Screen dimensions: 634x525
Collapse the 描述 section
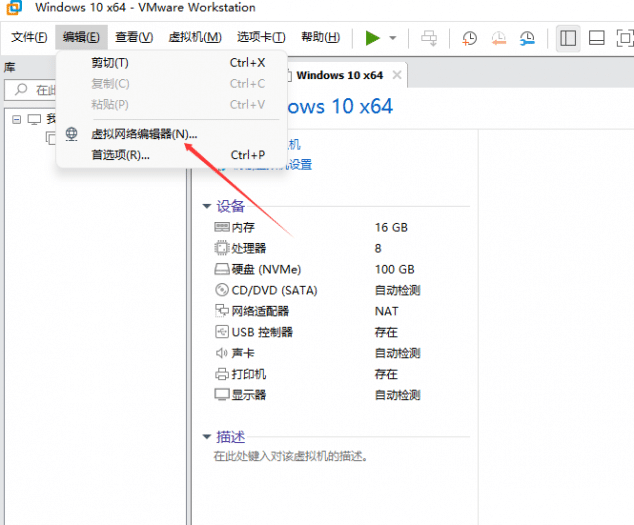click(x=207, y=436)
